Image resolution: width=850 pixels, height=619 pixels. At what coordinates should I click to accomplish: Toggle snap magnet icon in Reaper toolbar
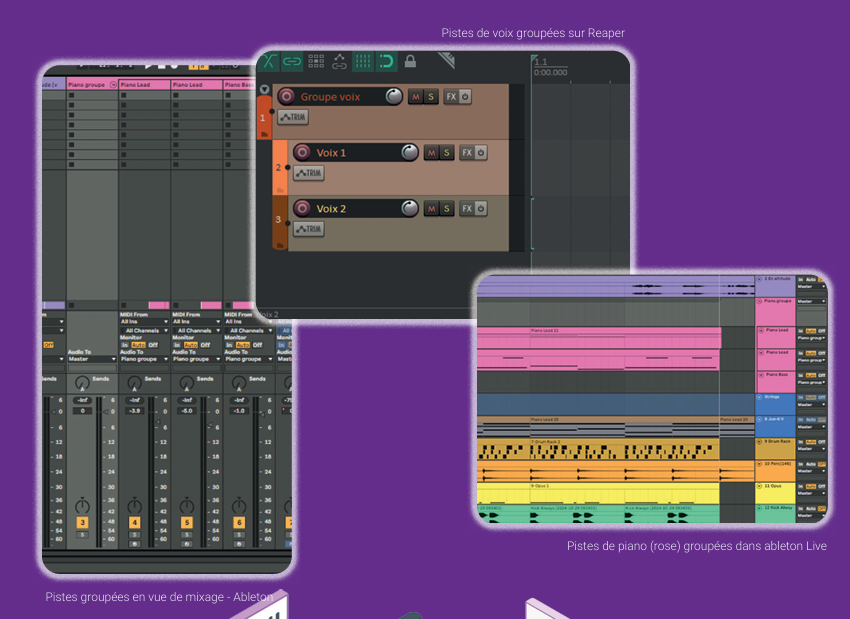pyautogui.click(x=385, y=62)
